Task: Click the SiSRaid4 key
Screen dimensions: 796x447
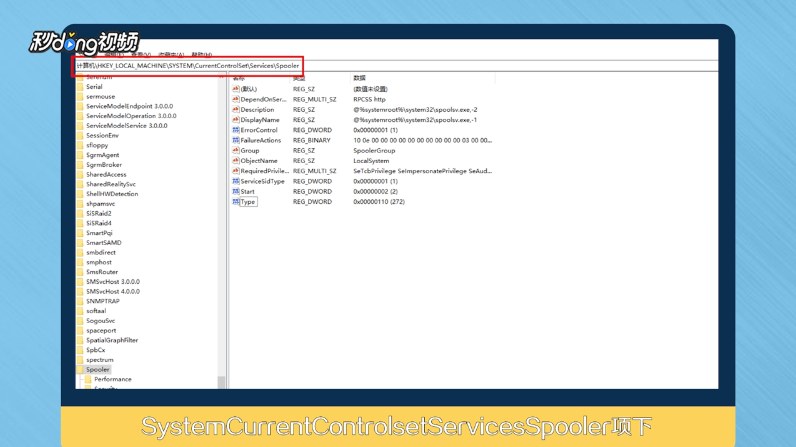Action: pyautogui.click(x=98, y=223)
